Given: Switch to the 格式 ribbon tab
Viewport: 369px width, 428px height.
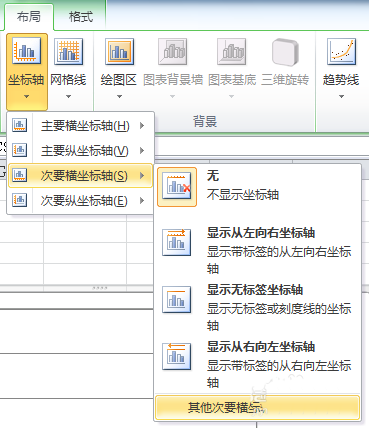Looking at the screenshot, I should coord(80,17).
